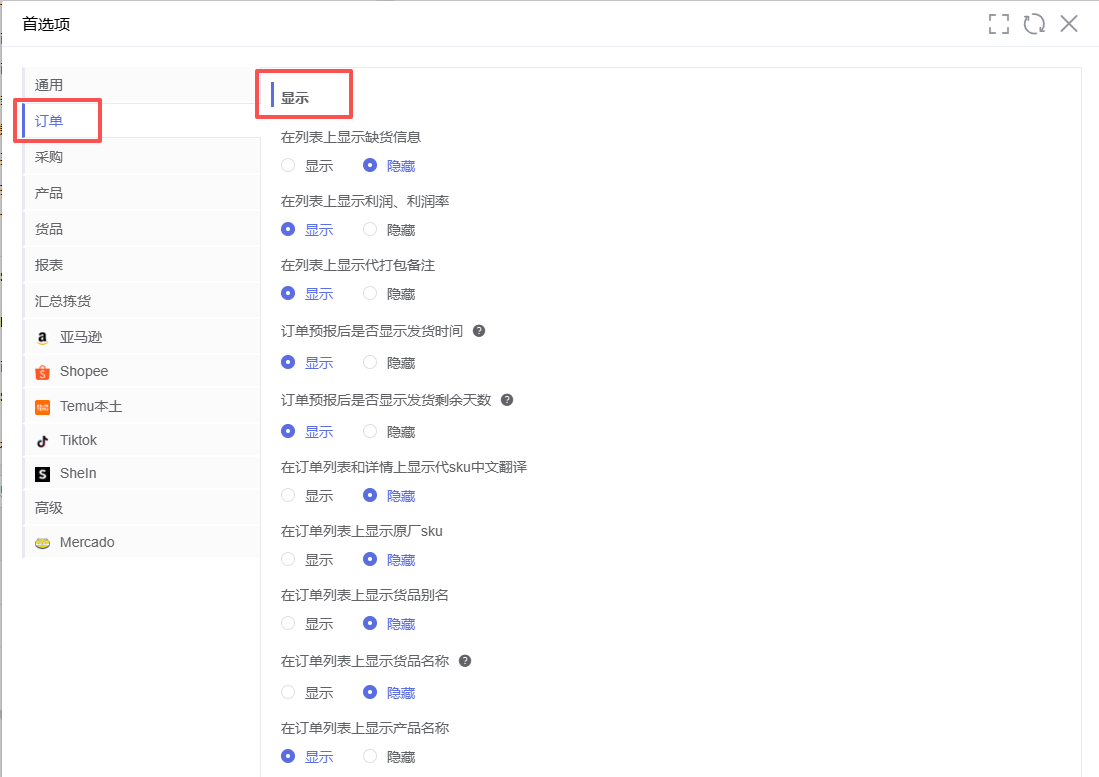Viewport: 1099px width, 777px height.
Task: Click the fullscreen expand icon
Action: 998,24
